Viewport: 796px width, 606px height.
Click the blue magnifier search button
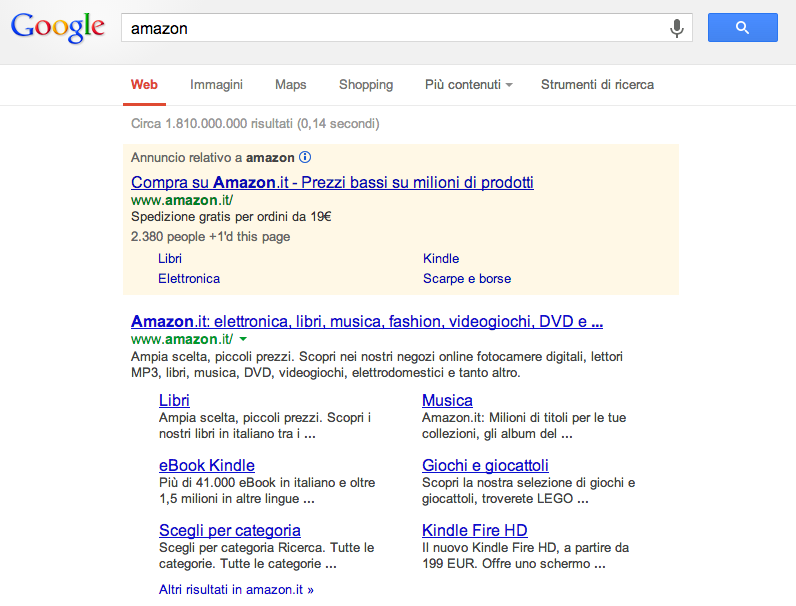click(742, 27)
